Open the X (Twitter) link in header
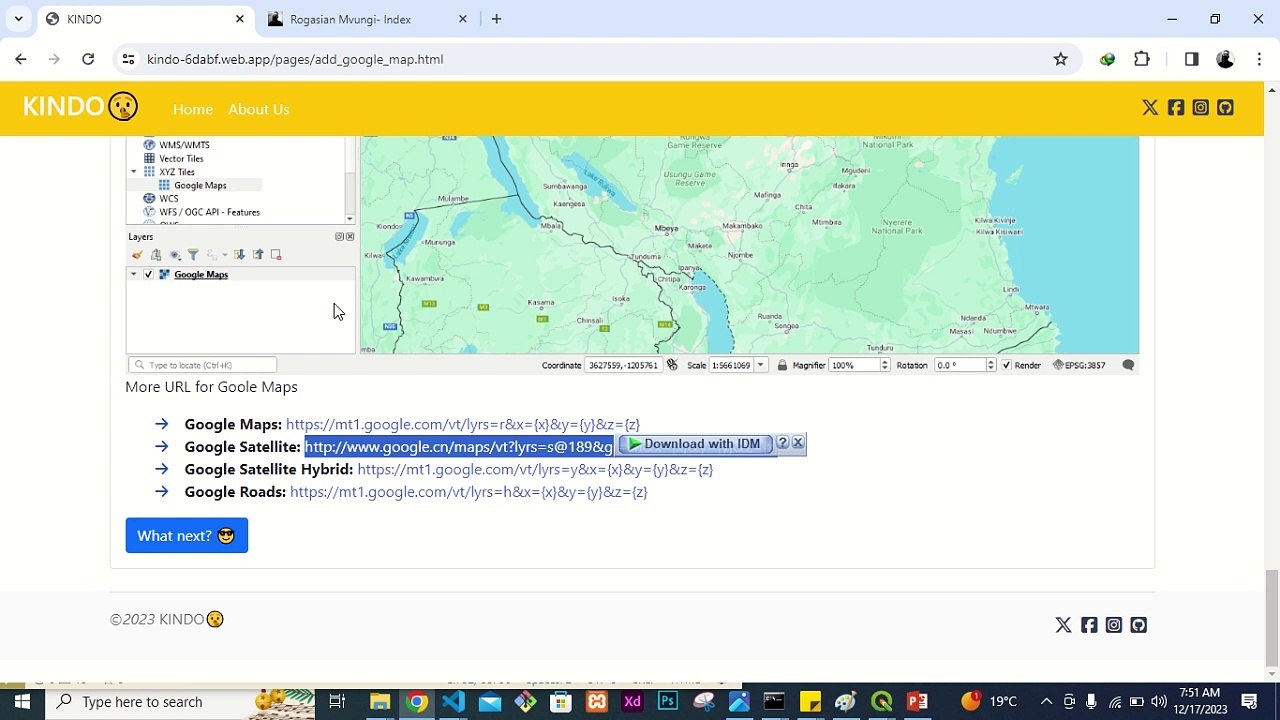 coord(1150,108)
